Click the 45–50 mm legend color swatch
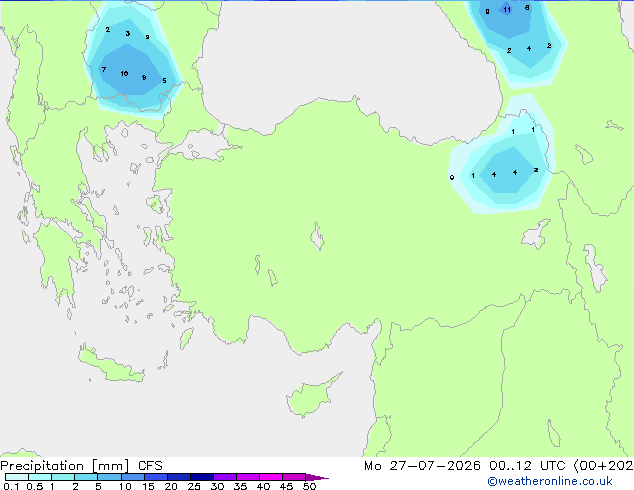Screen dimensions: 634x490 pyautogui.click(x=294, y=477)
